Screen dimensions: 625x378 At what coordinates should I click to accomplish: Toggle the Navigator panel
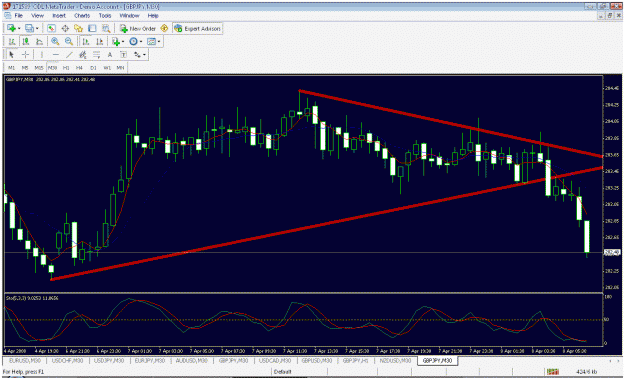(78, 28)
